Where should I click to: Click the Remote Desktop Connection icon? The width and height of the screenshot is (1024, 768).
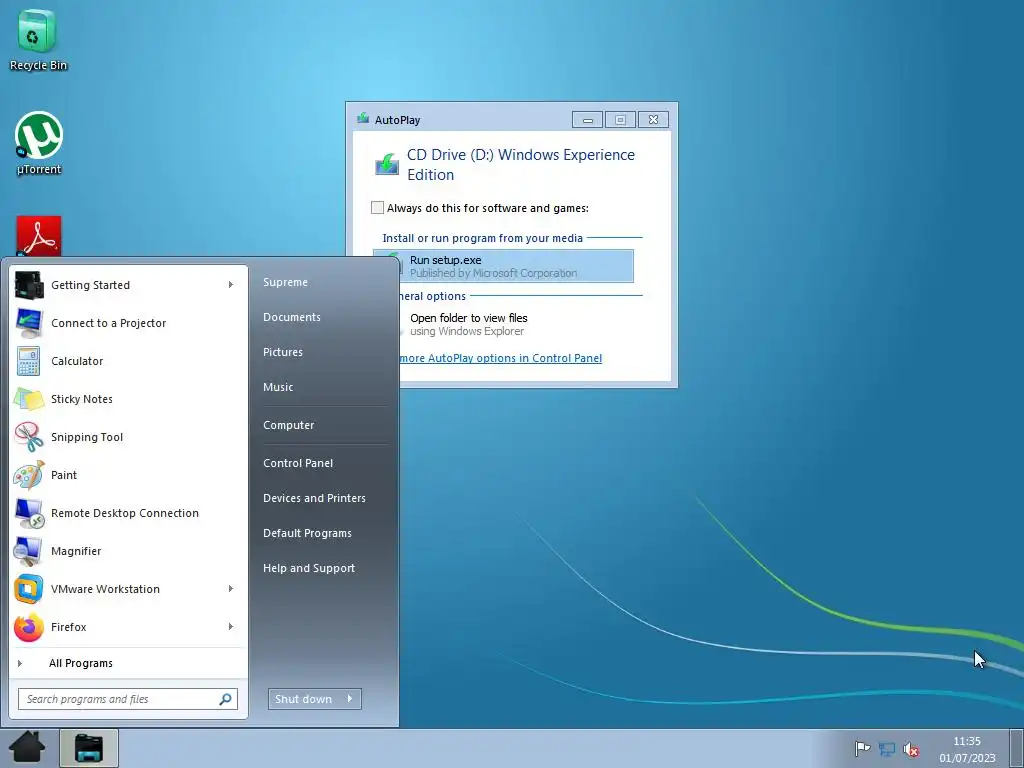[29, 513]
